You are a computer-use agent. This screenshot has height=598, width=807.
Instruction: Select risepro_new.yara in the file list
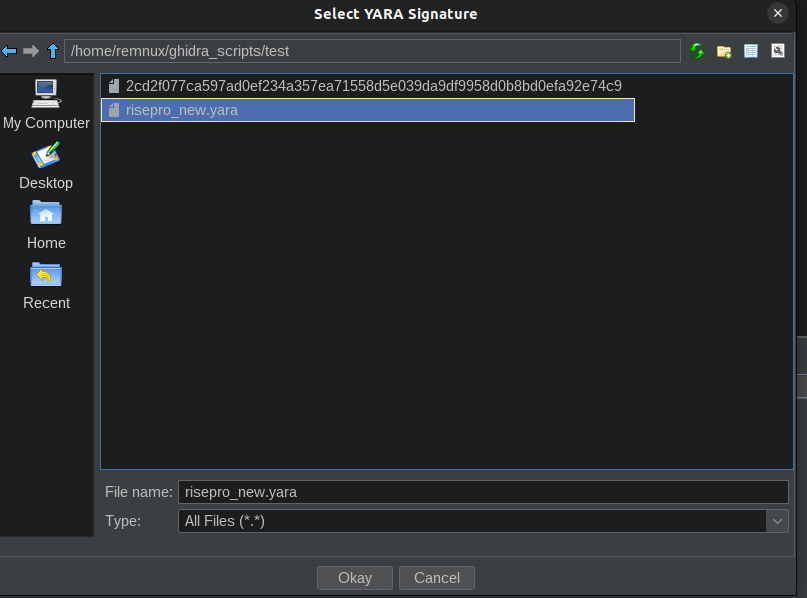pos(368,110)
